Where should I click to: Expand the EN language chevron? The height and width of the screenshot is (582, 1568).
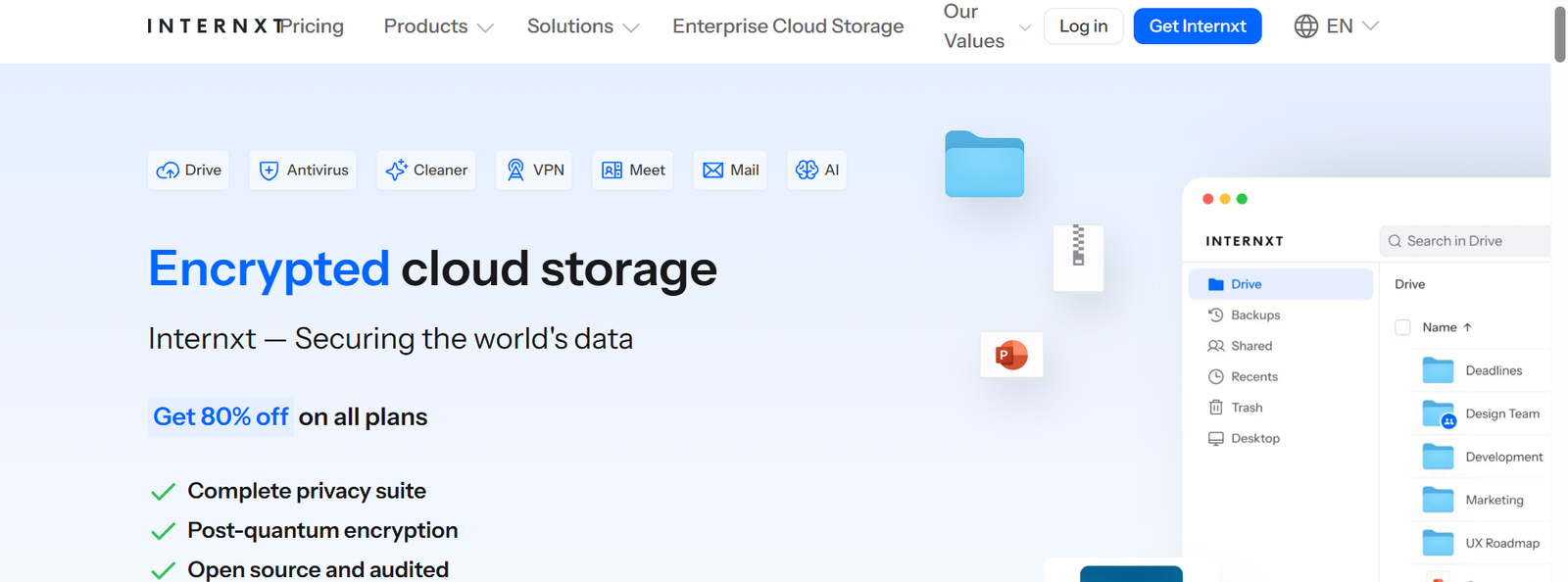pyautogui.click(x=1371, y=26)
